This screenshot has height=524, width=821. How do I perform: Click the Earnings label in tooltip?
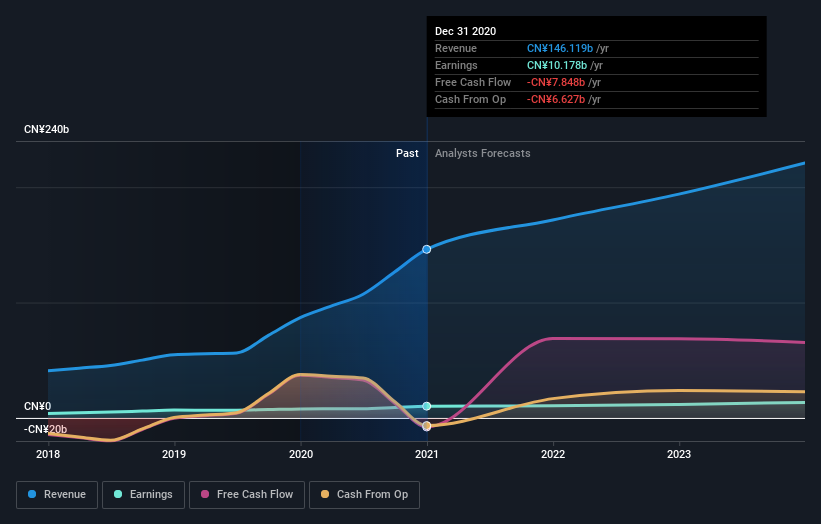click(456, 65)
